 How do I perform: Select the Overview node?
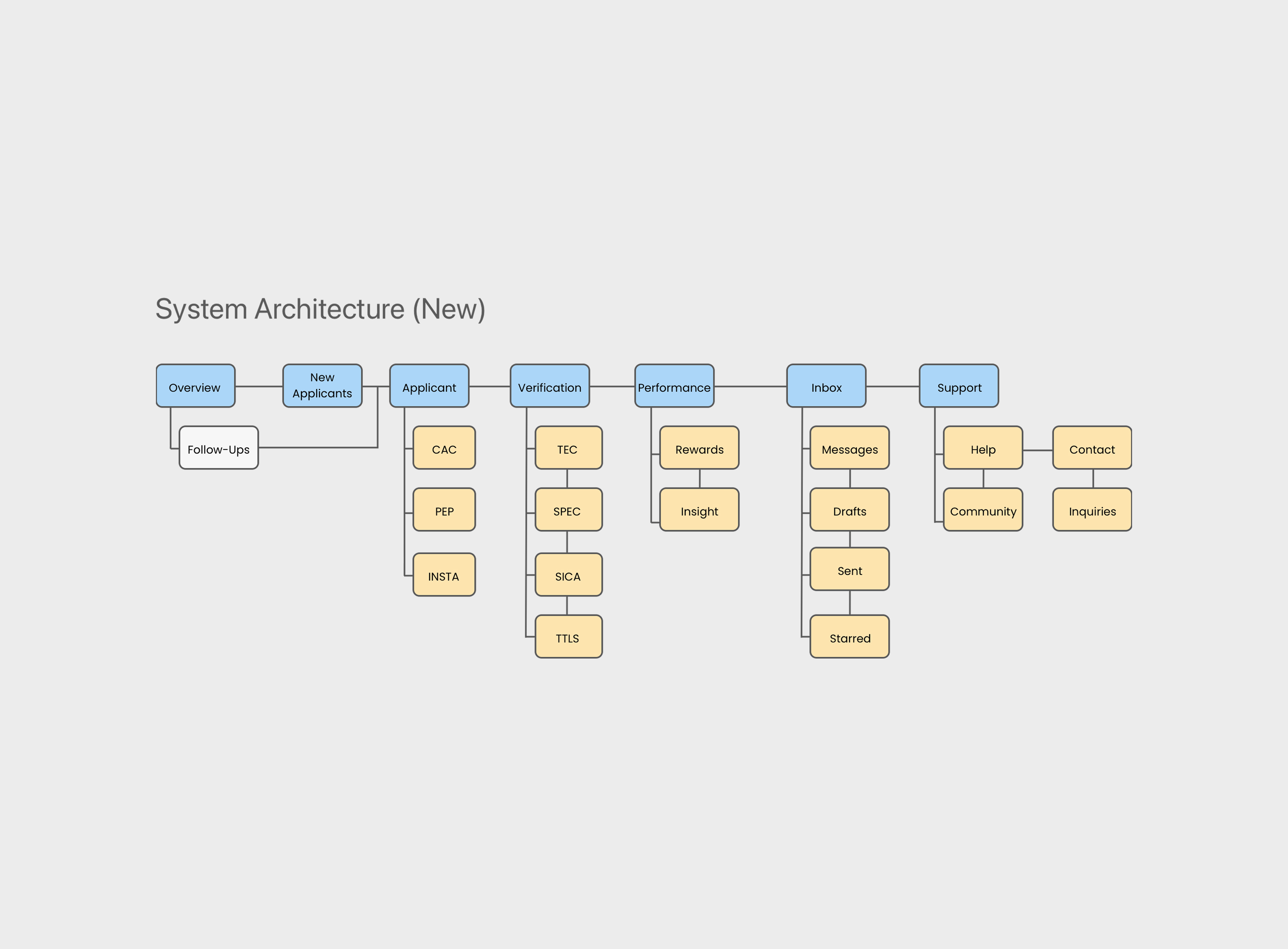point(195,386)
